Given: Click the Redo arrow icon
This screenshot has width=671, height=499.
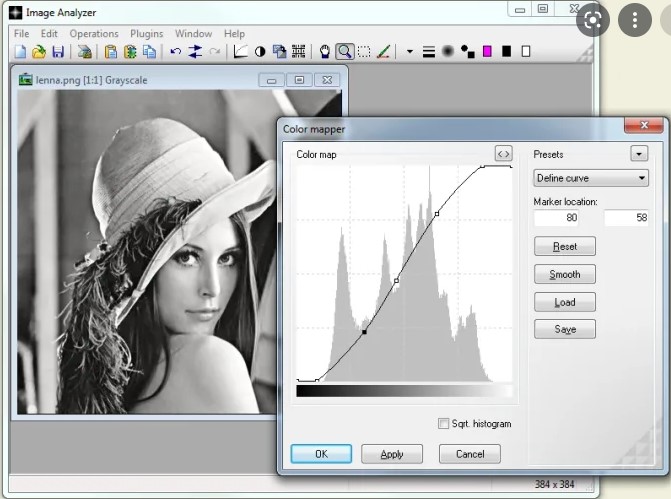Looking at the screenshot, I should (x=215, y=52).
